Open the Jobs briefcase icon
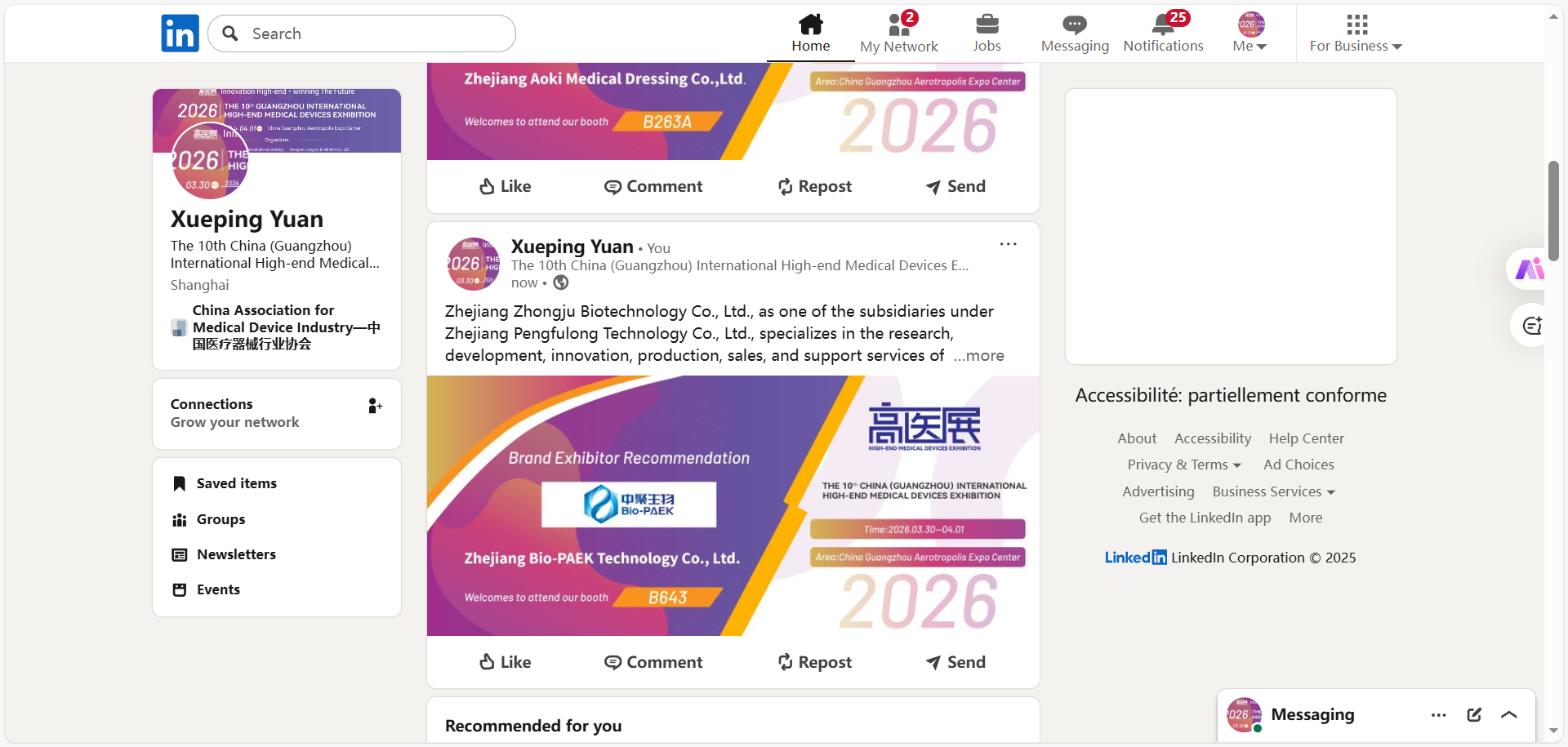The height and width of the screenshot is (747, 1568). pos(987,24)
